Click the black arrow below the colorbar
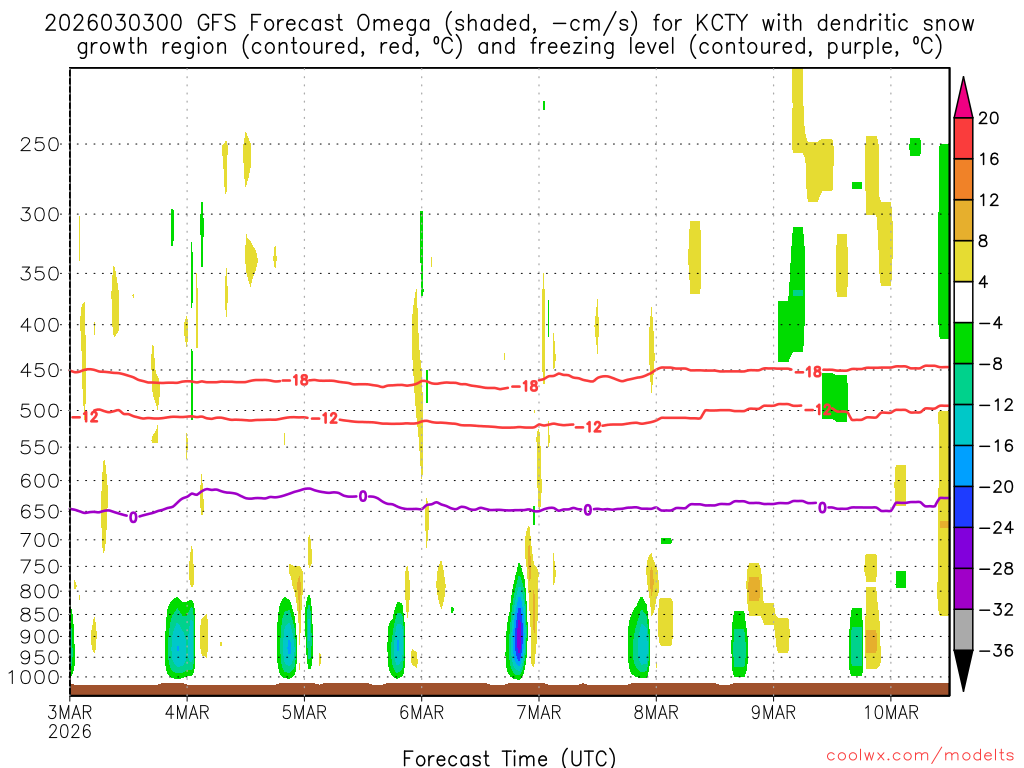Image resolution: width=1024 pixels, height=768 pixels. pos(963,671)
